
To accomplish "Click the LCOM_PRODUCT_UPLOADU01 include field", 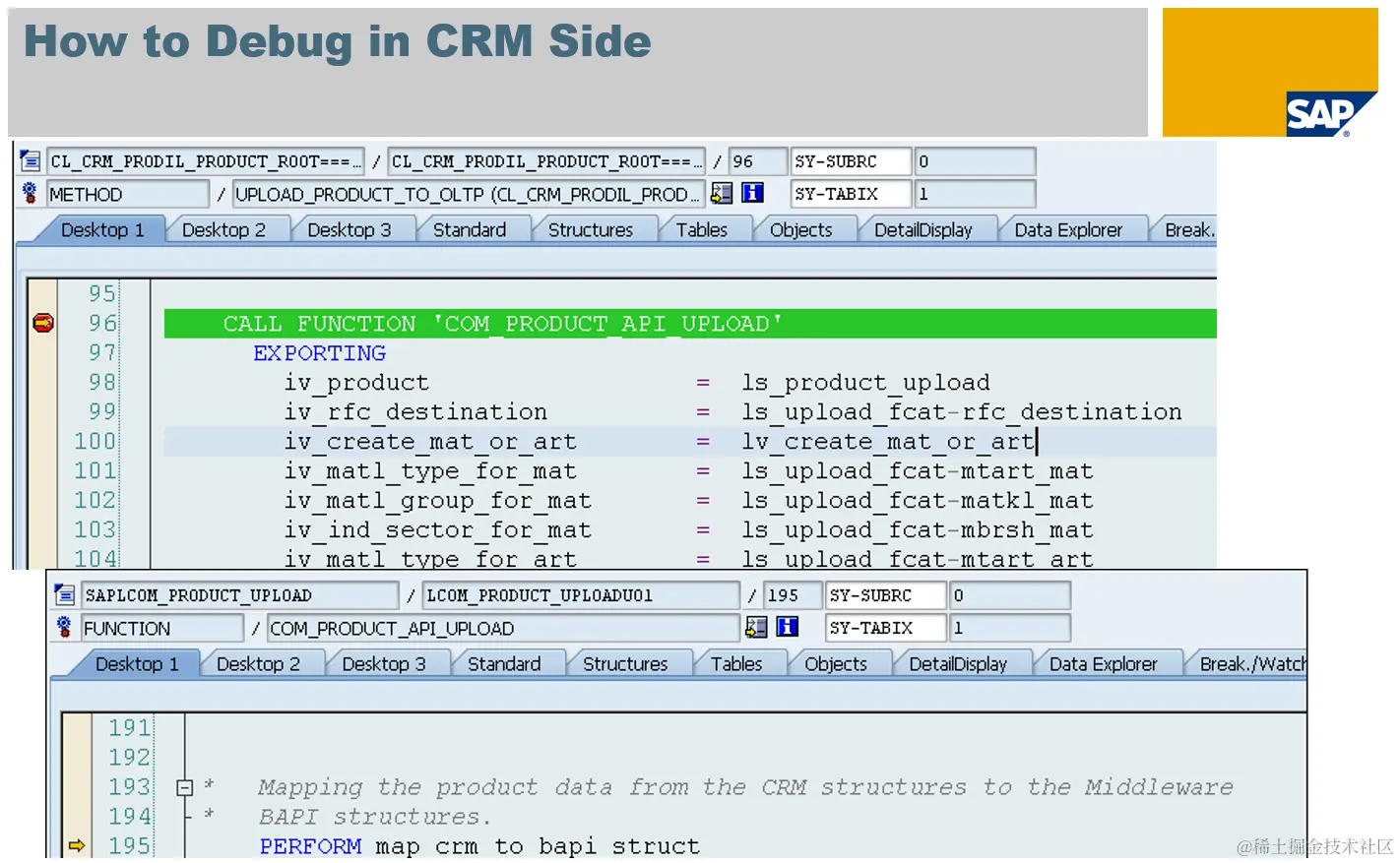I will coord(581,595).
